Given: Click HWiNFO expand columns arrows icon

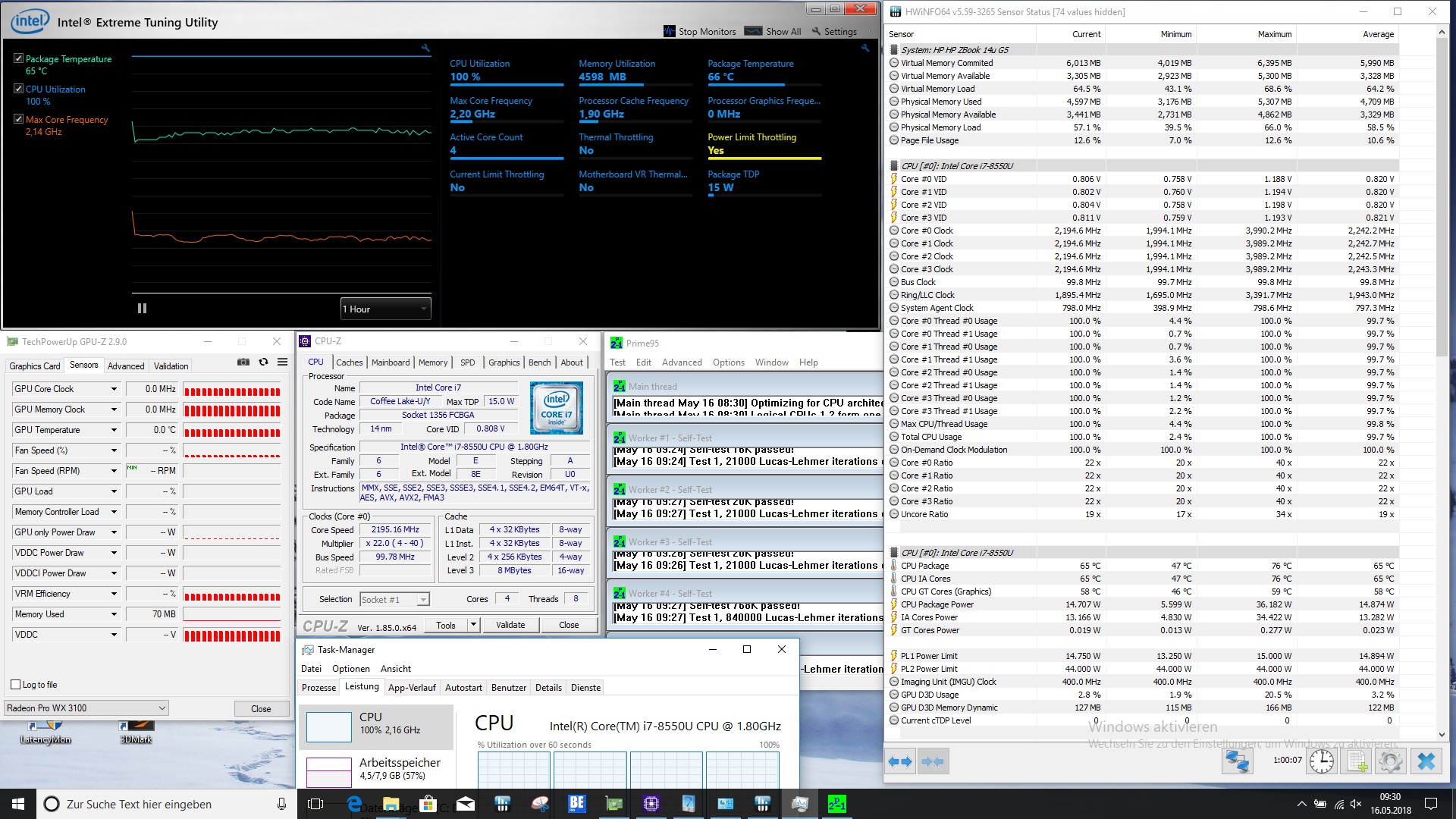Looking at the screenshot, I should tap(900, 761).
